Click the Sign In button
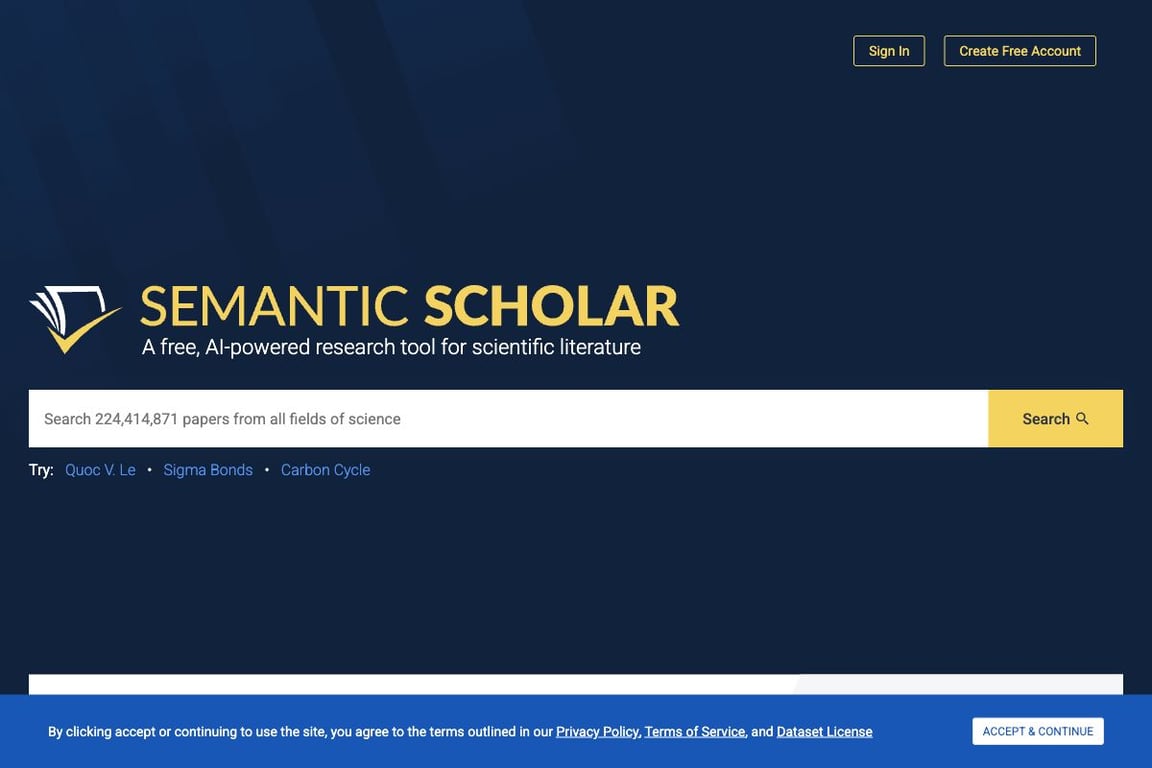 pos(889,51)
